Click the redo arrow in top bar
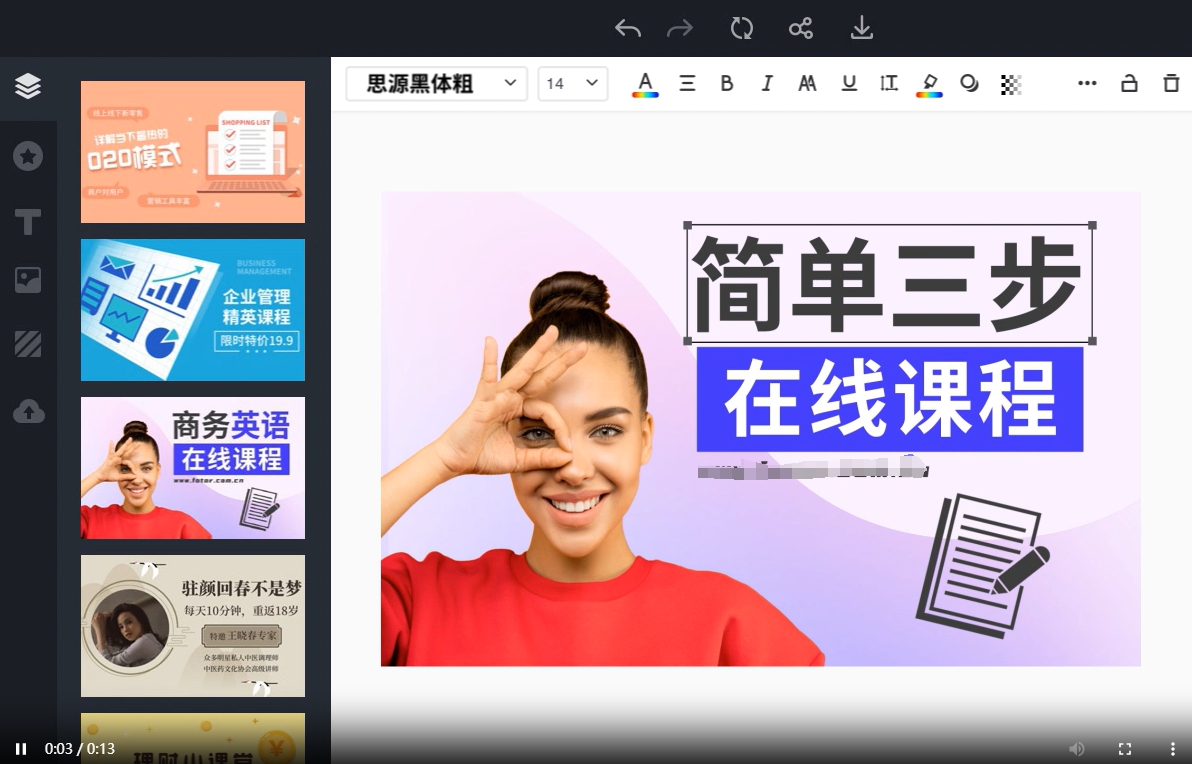Image resolution: width=1192 pixels, height=764 pixels. [x=680, y=29]
